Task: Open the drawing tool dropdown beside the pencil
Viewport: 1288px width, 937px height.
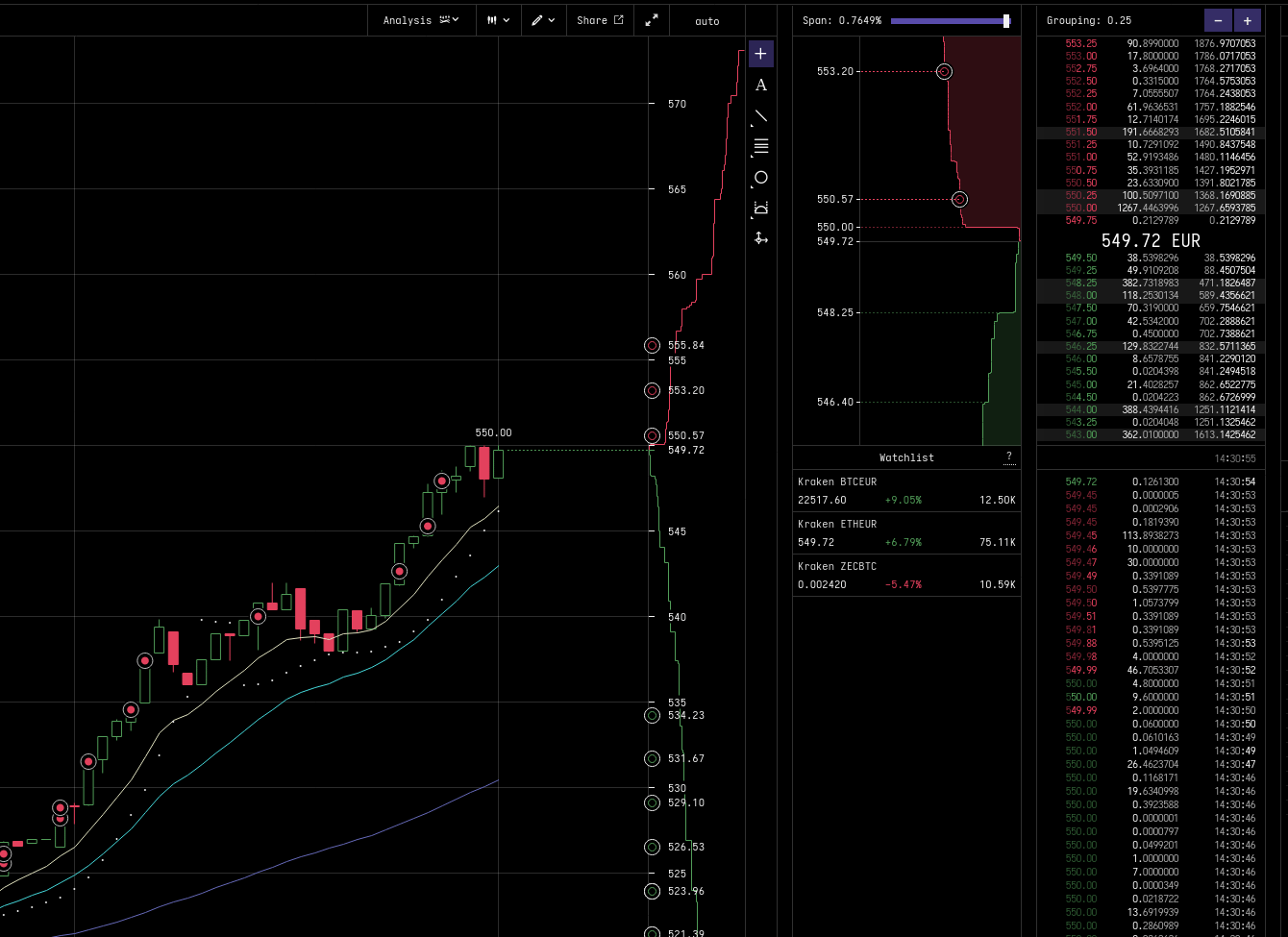Action: 551,20
